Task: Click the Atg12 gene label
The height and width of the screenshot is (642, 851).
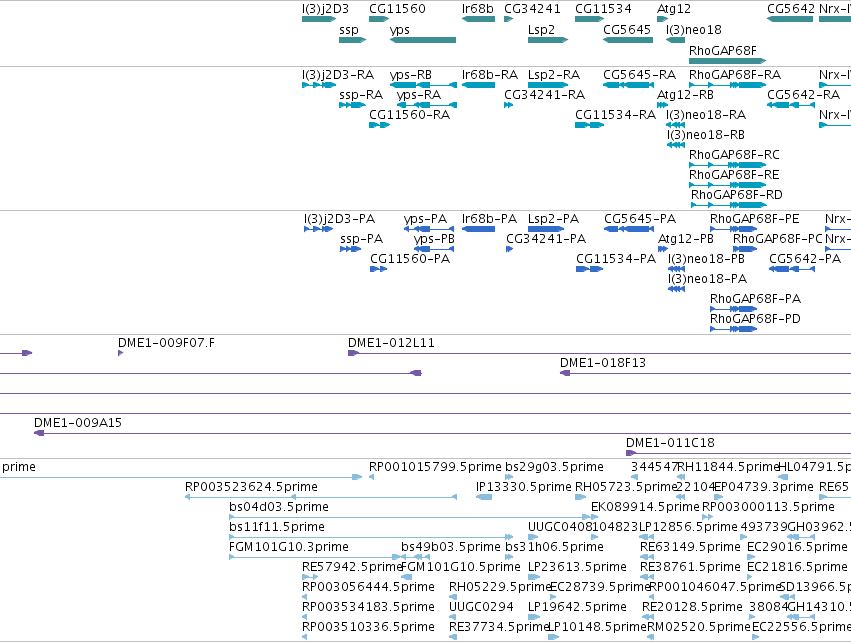Action: (x=674, y=9)
